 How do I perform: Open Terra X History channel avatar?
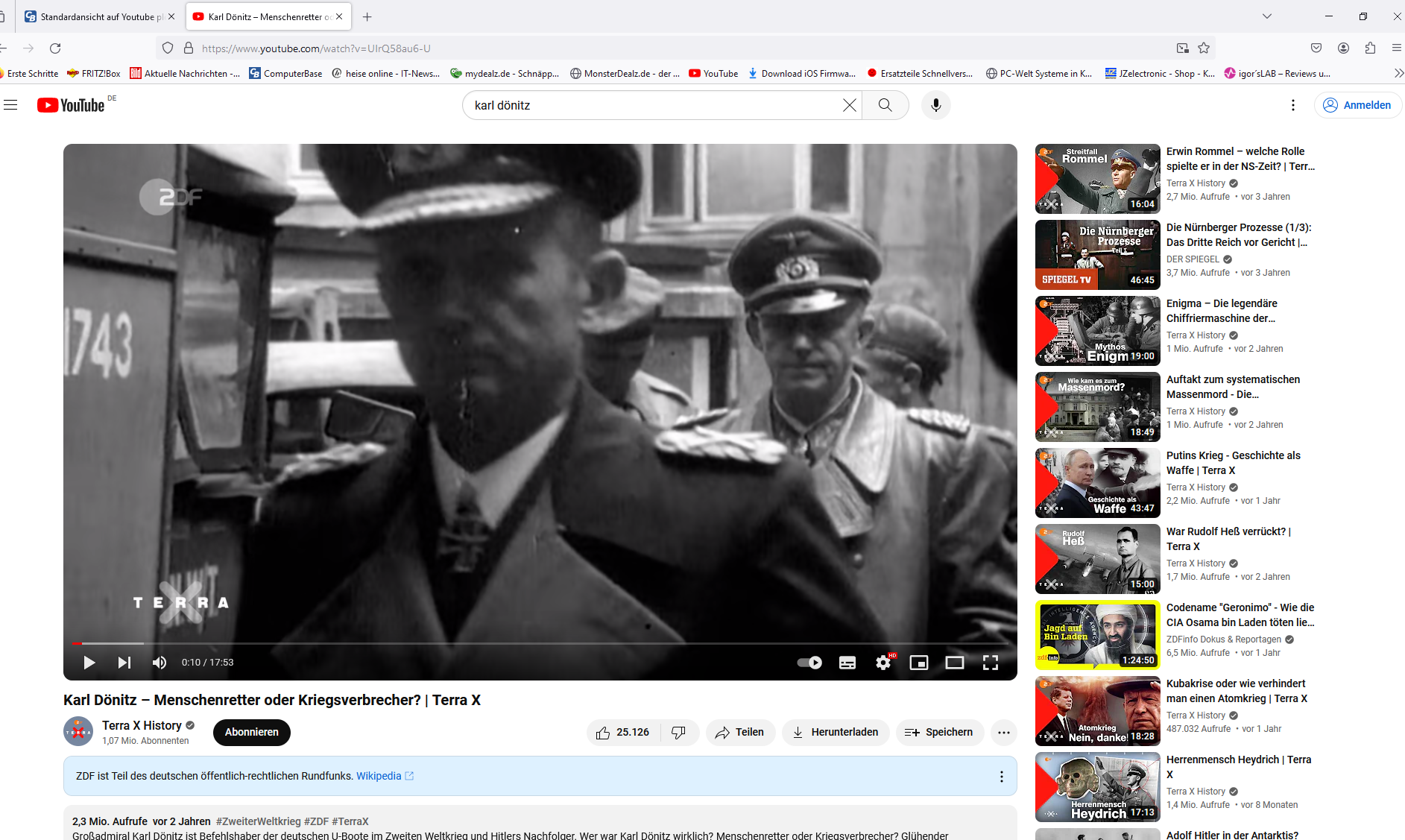pos(78,732)
